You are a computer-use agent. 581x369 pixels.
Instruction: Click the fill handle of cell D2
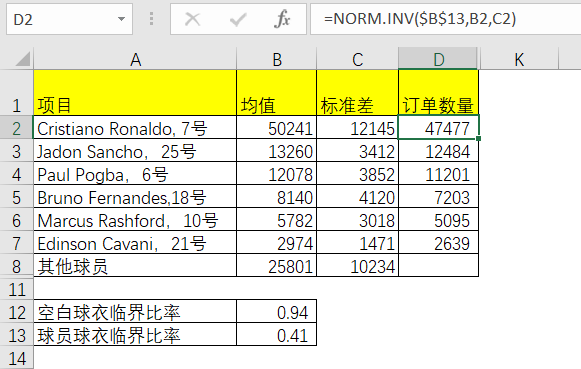479,139
